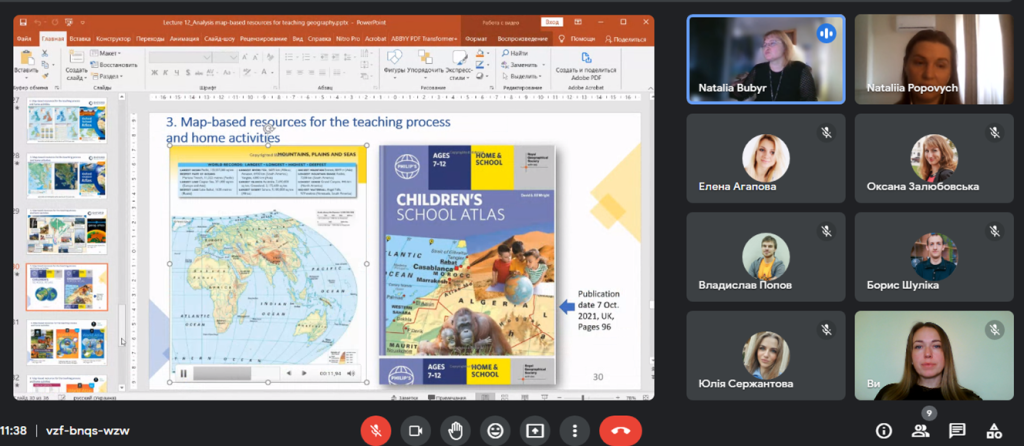Show the participants list panel
This screenshot has height=446, width=1024.
pyautogui.click(x=920, y=430)
